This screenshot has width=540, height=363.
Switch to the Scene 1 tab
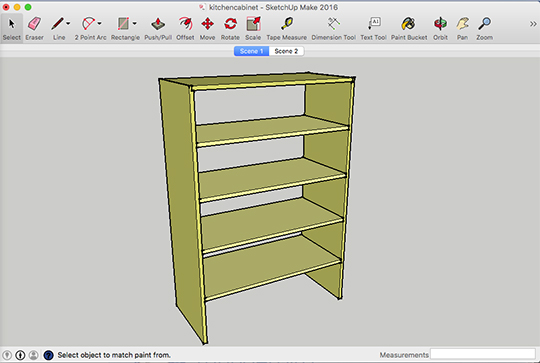point(251,51)
